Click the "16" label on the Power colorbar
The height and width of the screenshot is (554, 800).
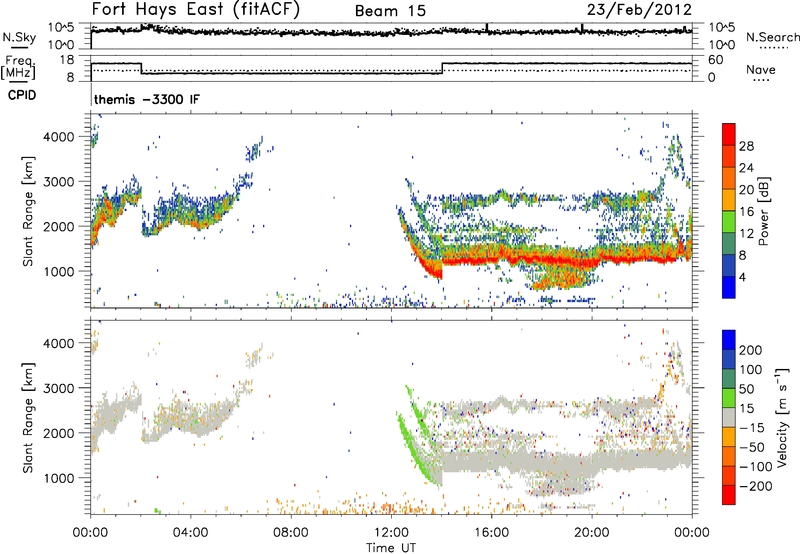(746, 212)
